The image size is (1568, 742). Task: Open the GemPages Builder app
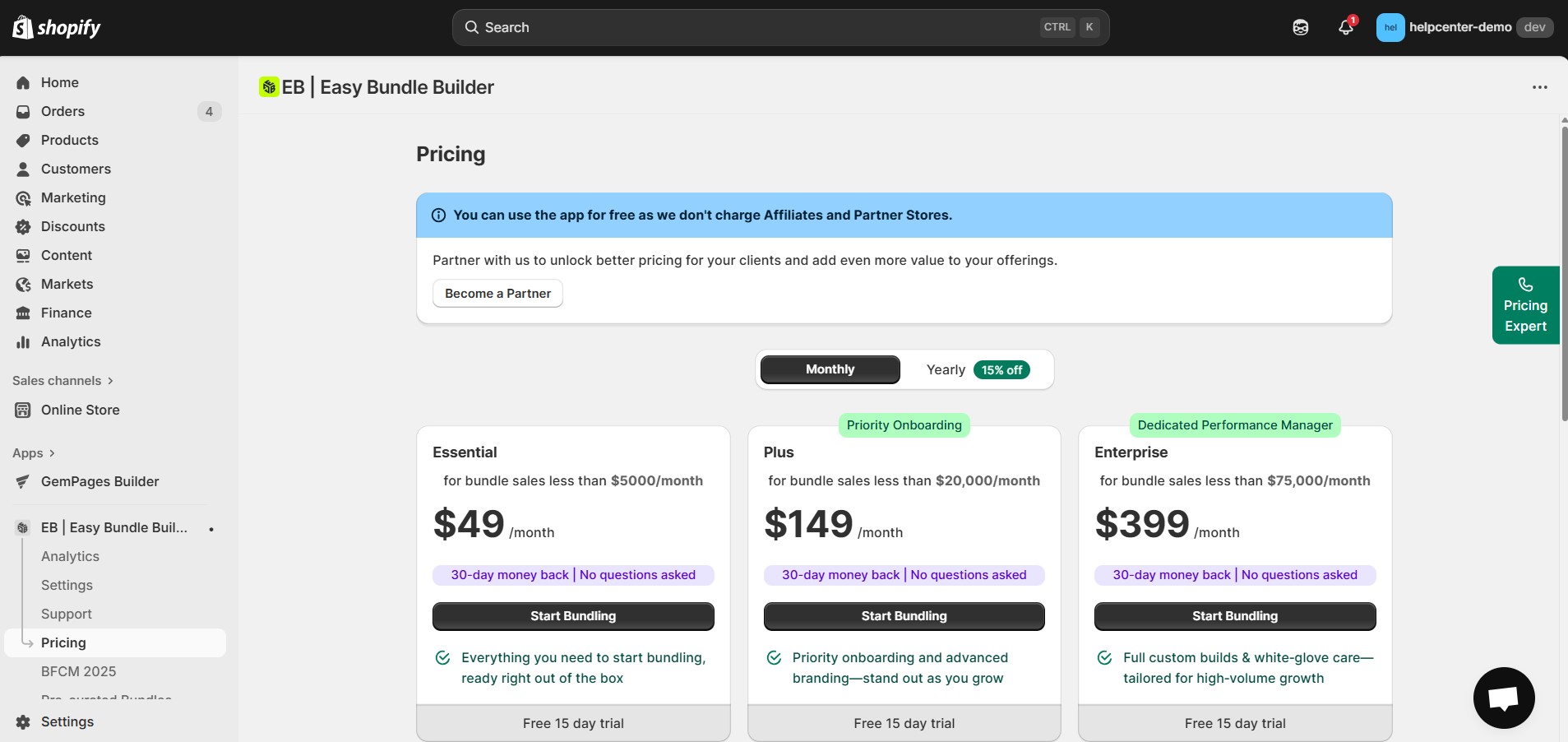(100, 481)
